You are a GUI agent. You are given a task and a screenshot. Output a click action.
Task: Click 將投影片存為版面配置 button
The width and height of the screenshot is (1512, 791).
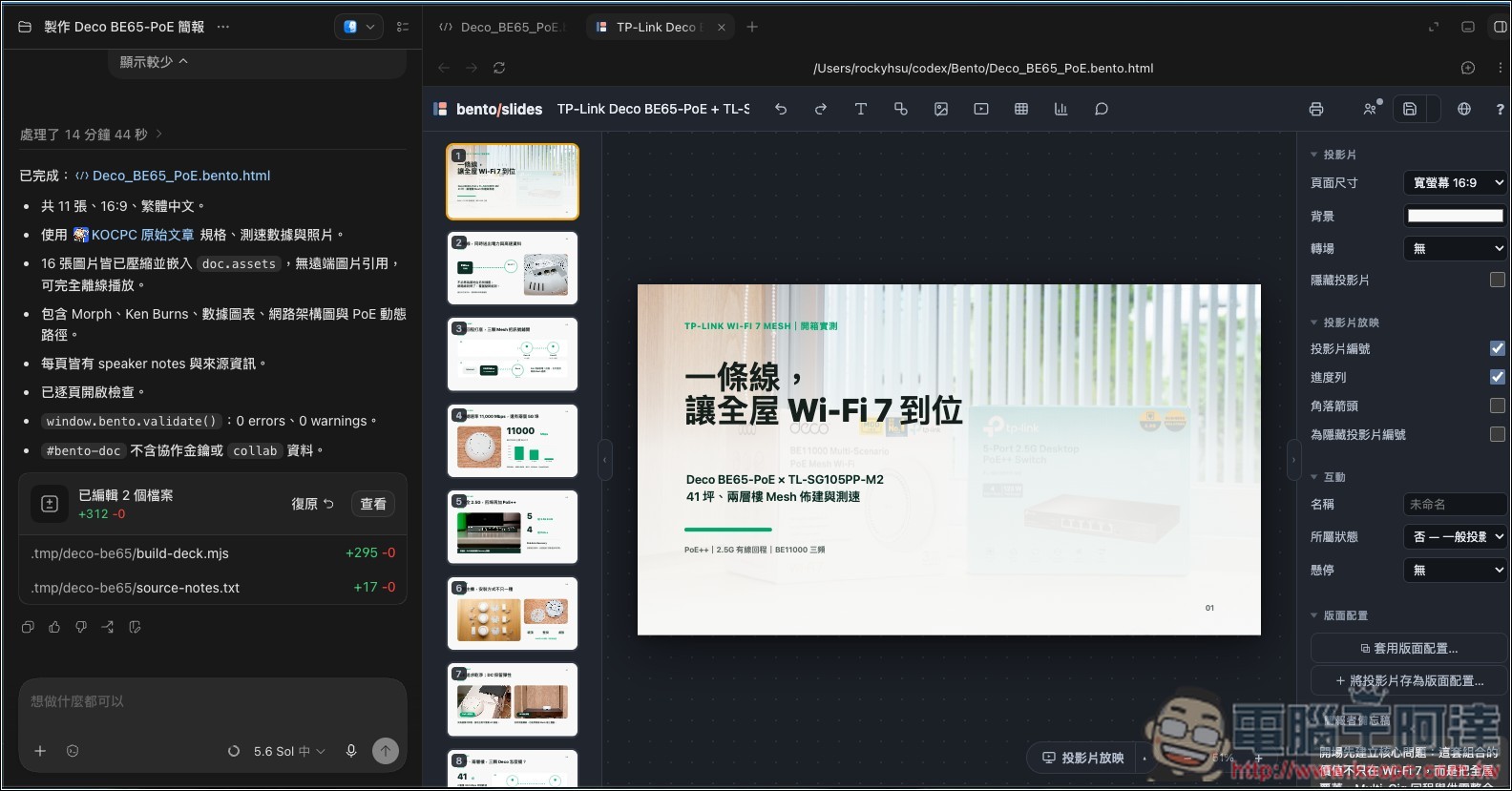tap(1409, 680)
